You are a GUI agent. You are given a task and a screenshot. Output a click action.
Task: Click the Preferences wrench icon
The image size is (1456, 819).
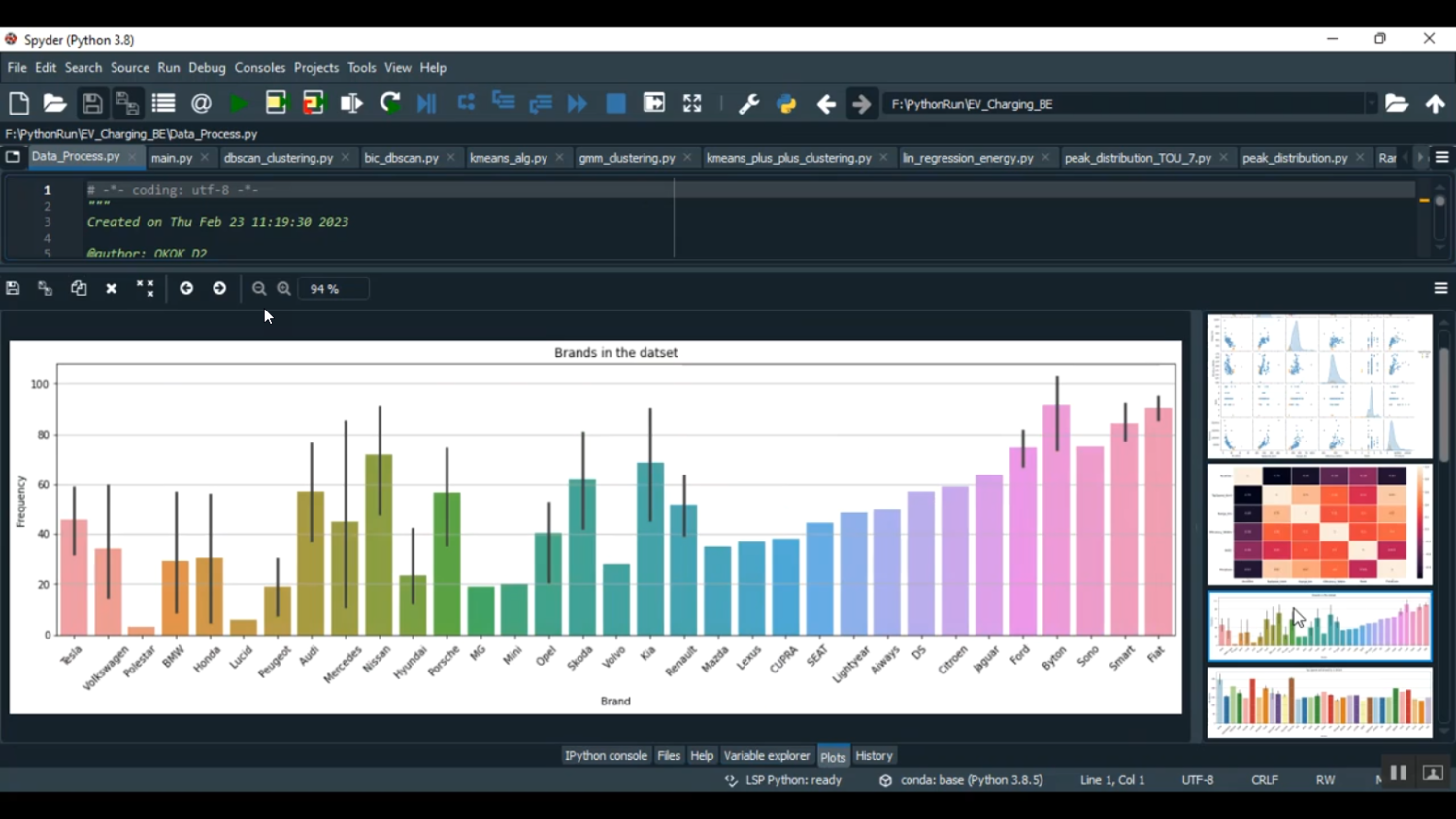[x=748, y=104]
